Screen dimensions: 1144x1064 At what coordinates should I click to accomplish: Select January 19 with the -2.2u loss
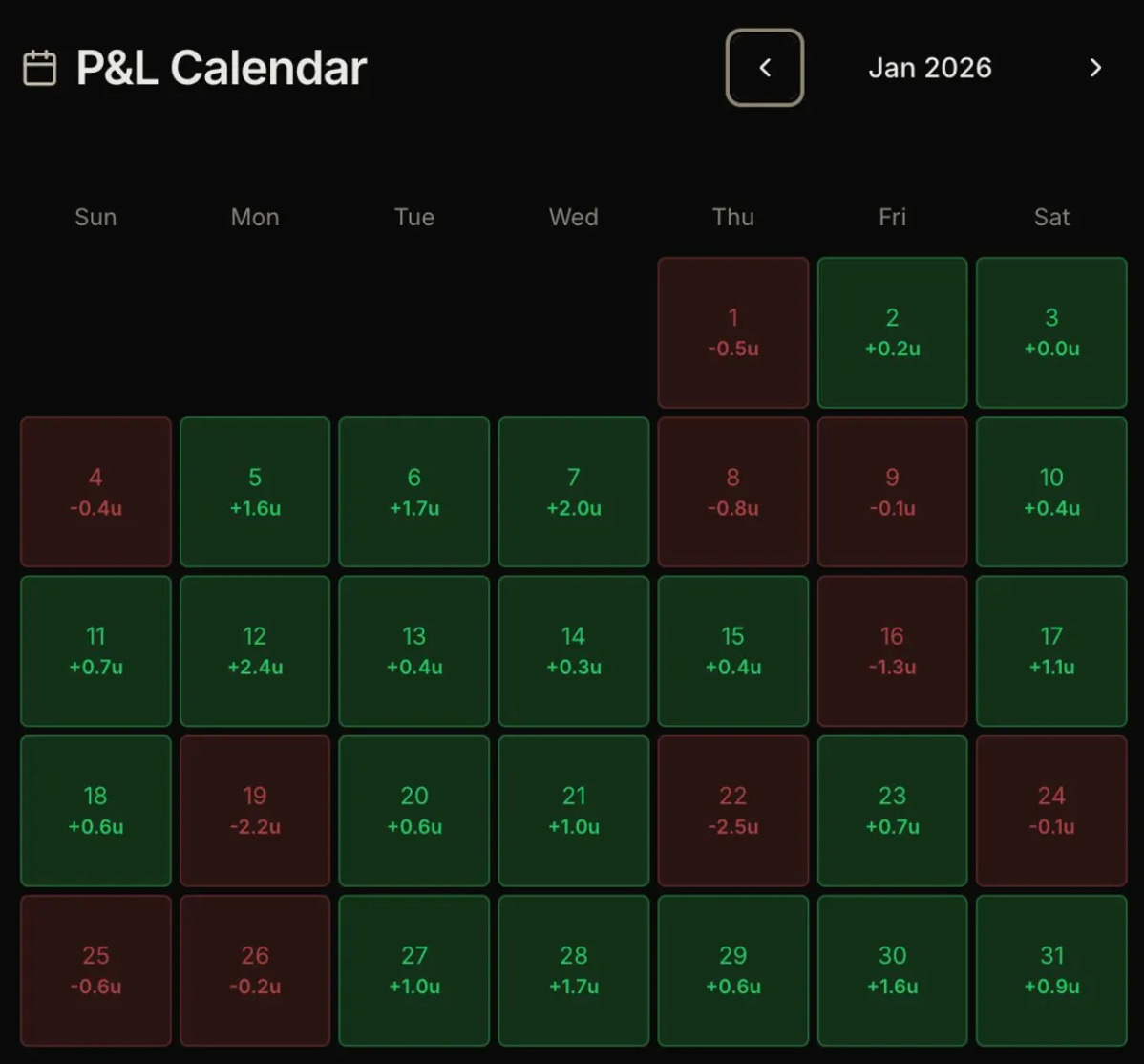[254, 810]
